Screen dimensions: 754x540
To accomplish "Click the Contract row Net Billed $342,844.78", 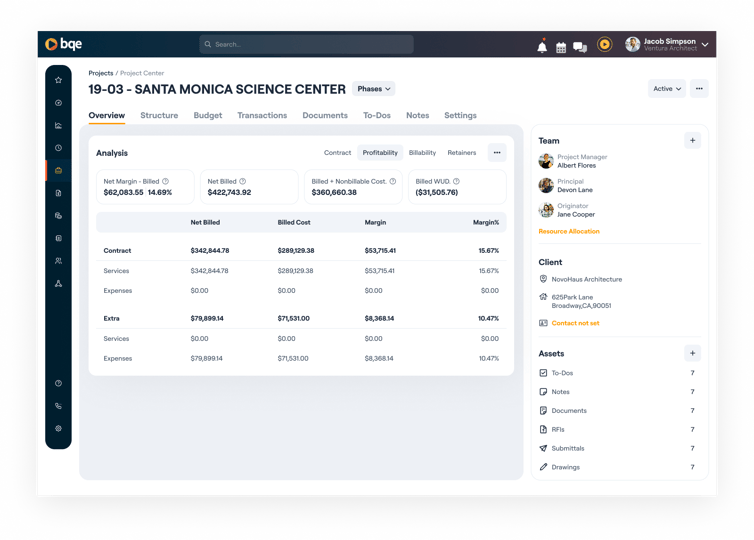I will tap(210, 251).
